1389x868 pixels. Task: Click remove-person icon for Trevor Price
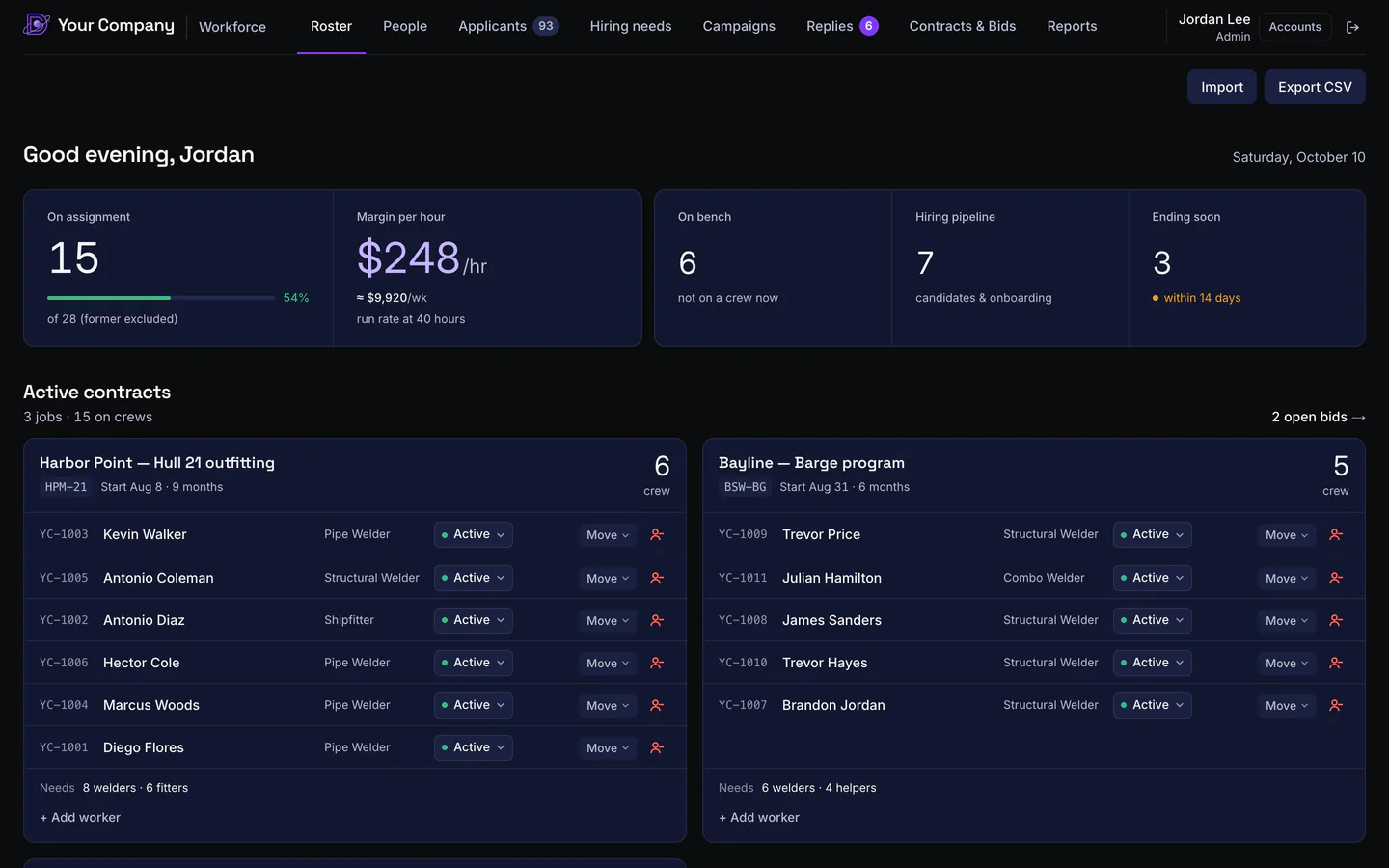pos(1336,534)
